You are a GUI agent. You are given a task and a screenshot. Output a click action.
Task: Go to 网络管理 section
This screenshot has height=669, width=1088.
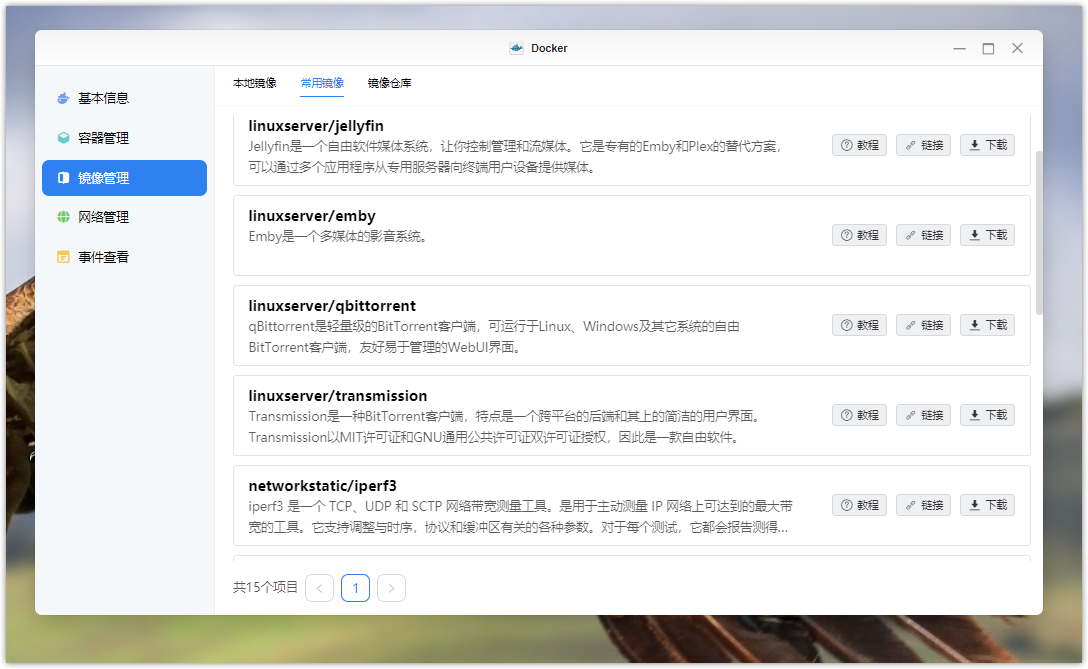tap(124, 217)
